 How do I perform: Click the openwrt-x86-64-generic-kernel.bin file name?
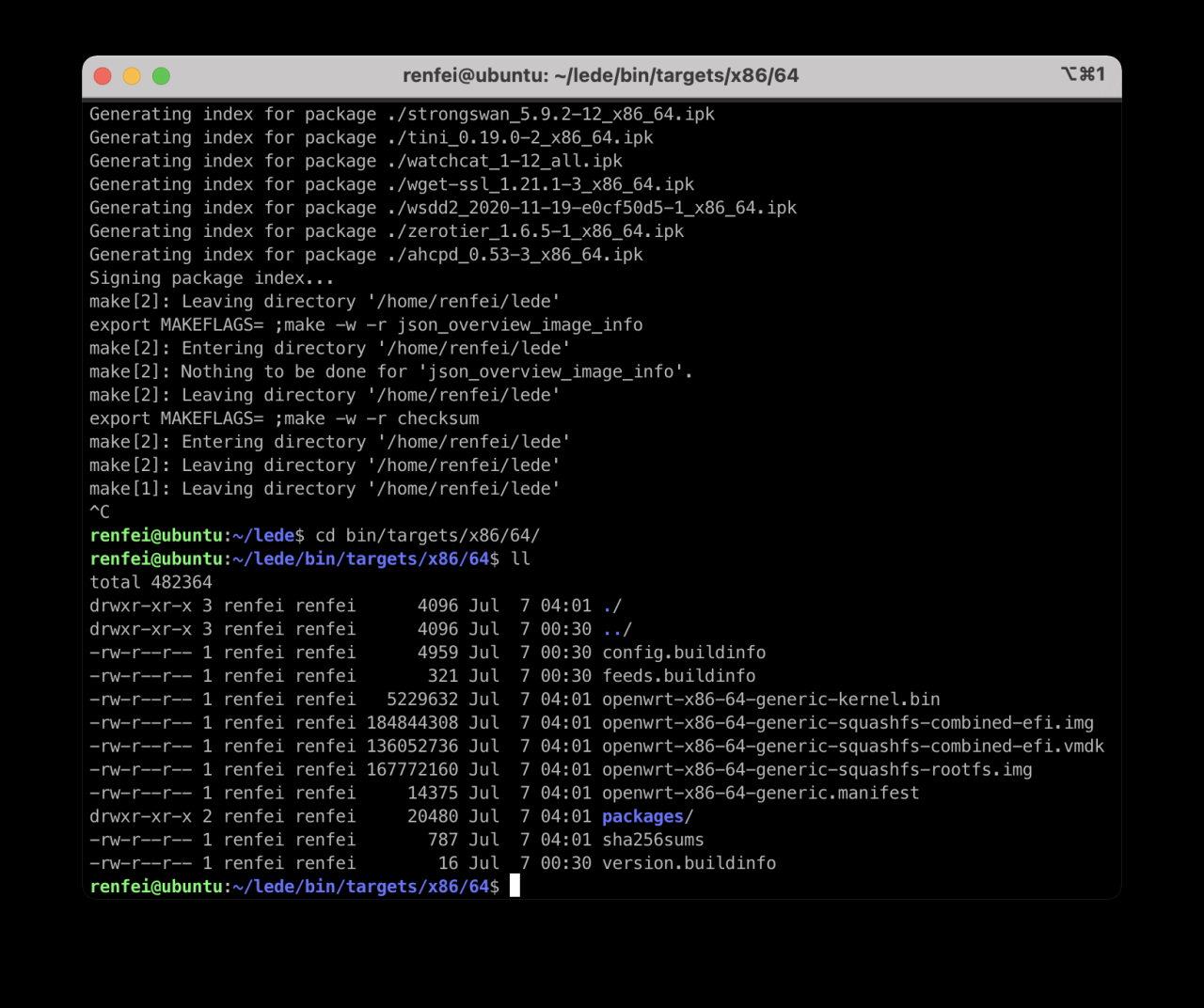[x=771, y=700]
